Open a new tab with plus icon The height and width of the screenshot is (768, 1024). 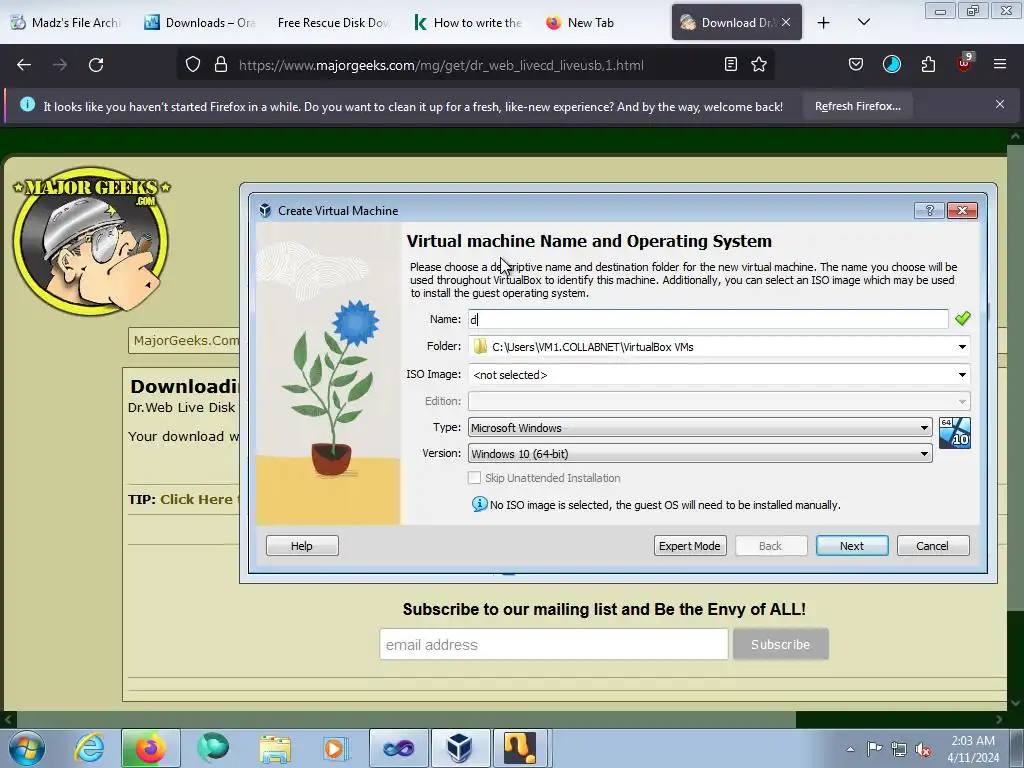(824, 23)
